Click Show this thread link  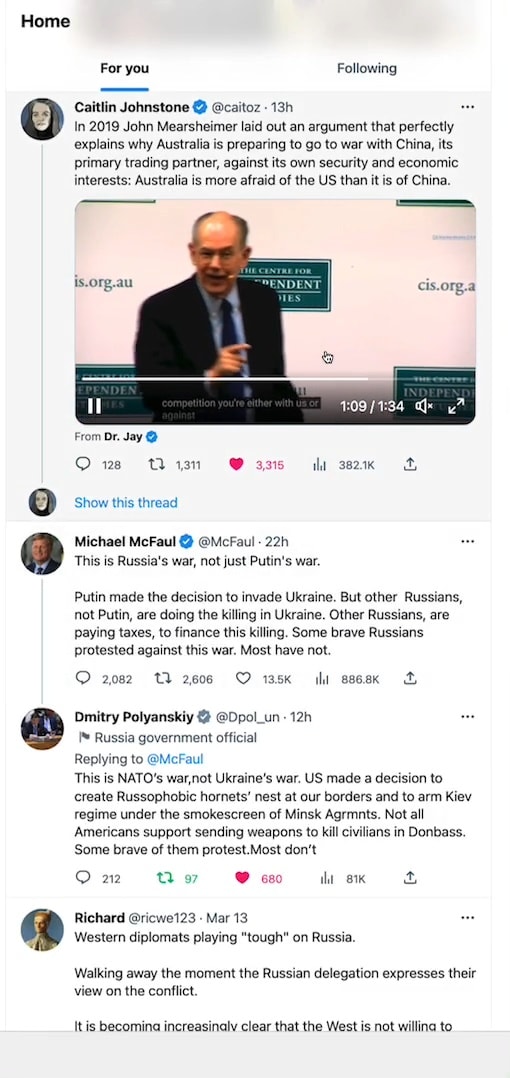pyautogui.click(x=126, y=503)
